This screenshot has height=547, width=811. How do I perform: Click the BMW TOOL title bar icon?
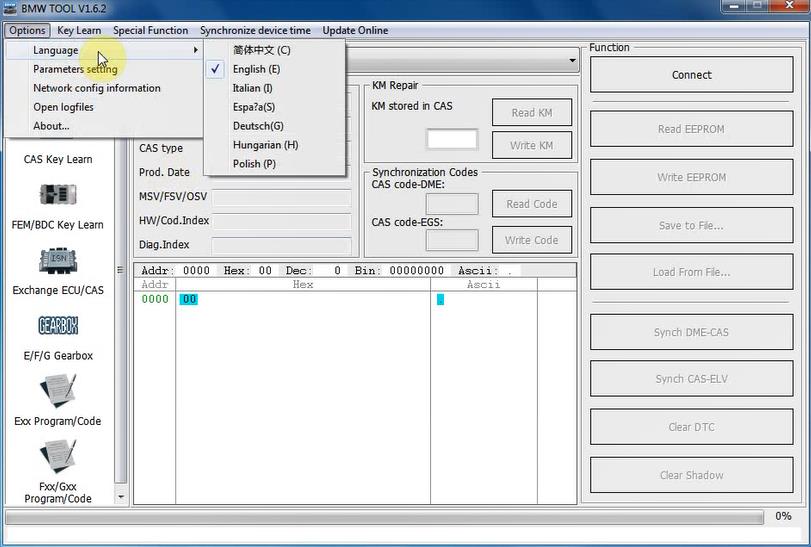(x=11, y=9)
